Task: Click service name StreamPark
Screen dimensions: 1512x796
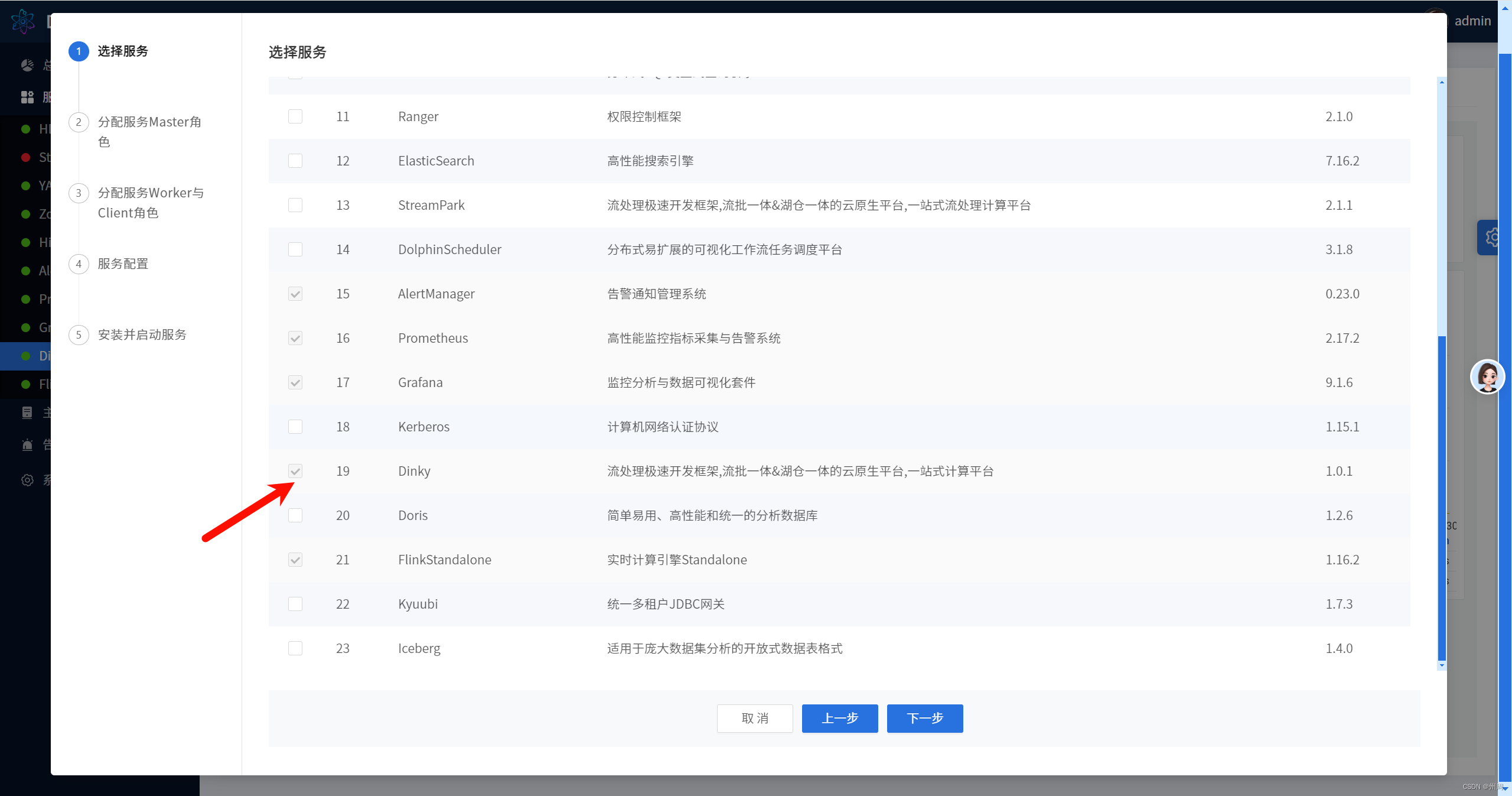Action: pos(431,205)
